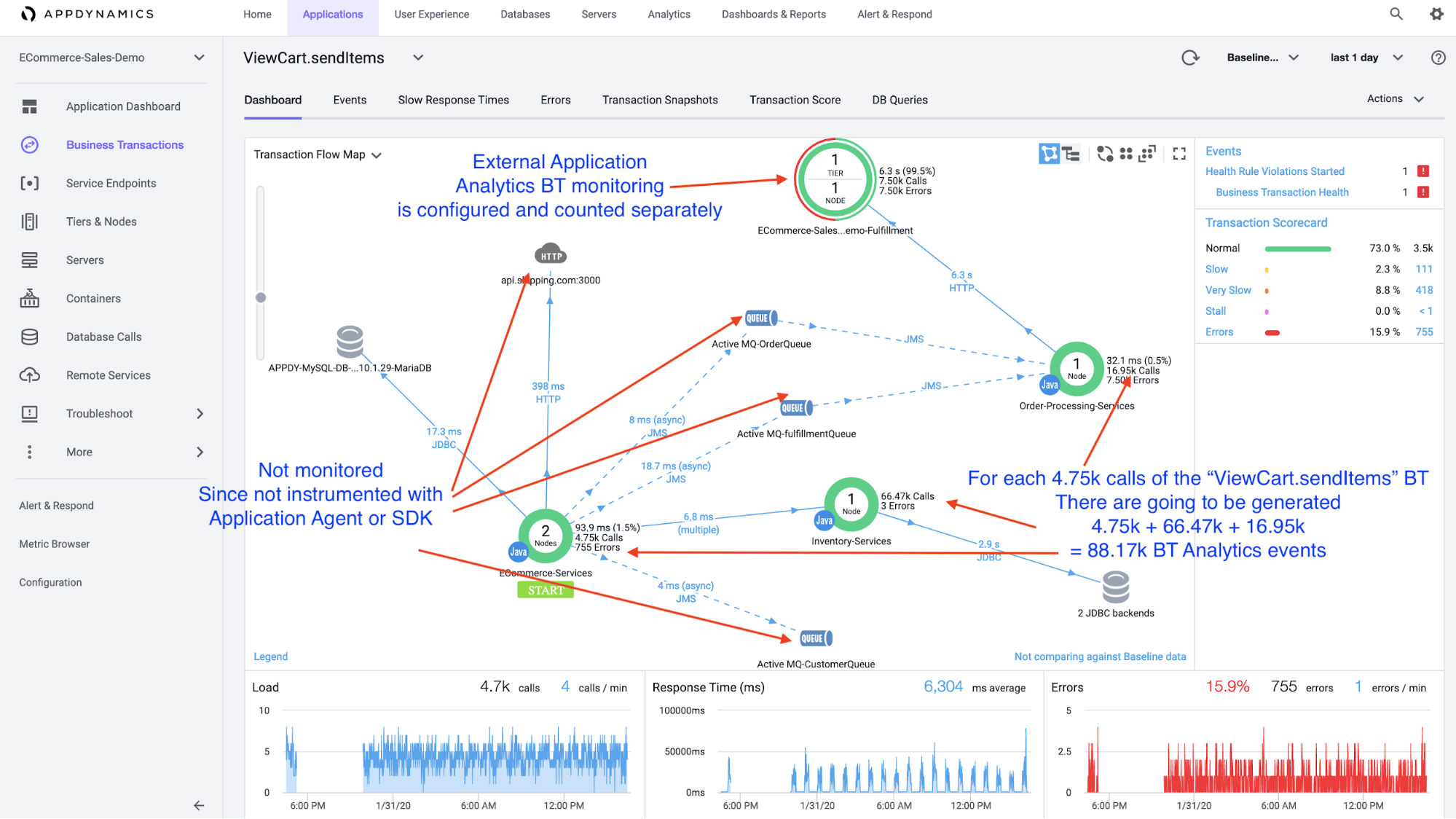Open the Analytics menu
The height and width of the screenshot is (819, 1456).
pyautogui.click(x=669, y=14)
